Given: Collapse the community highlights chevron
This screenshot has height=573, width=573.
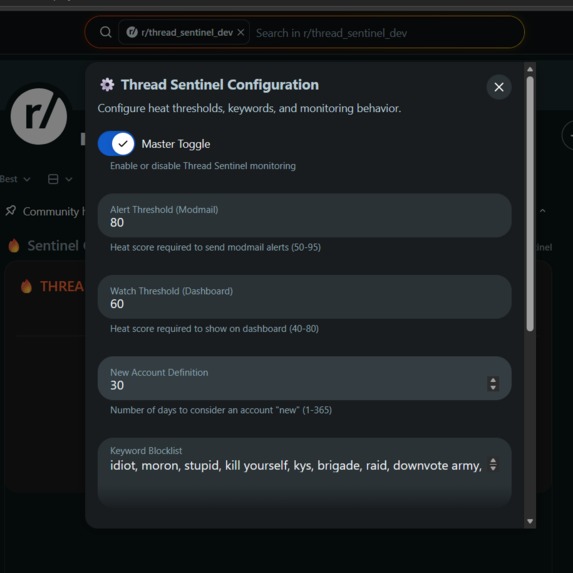Looking at the screenshot, I should [x=543, y=211].
